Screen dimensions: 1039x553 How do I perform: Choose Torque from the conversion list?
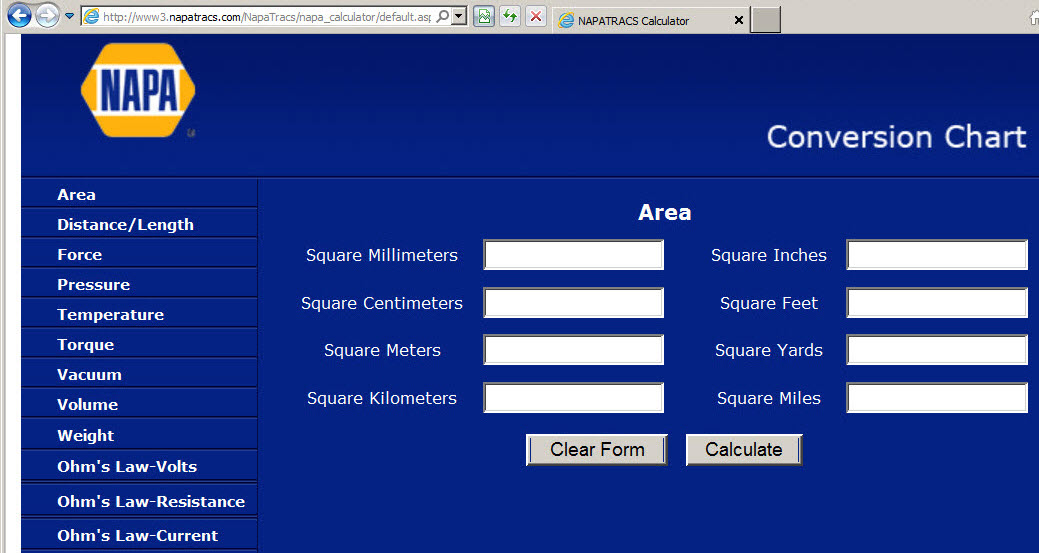85,345
